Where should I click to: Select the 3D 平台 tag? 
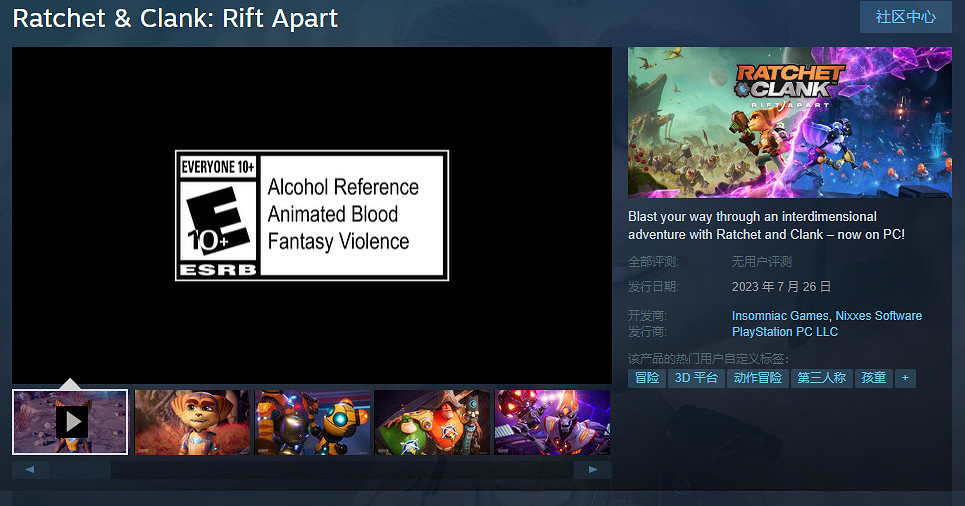pyautogui.click(x=696, y=378)
